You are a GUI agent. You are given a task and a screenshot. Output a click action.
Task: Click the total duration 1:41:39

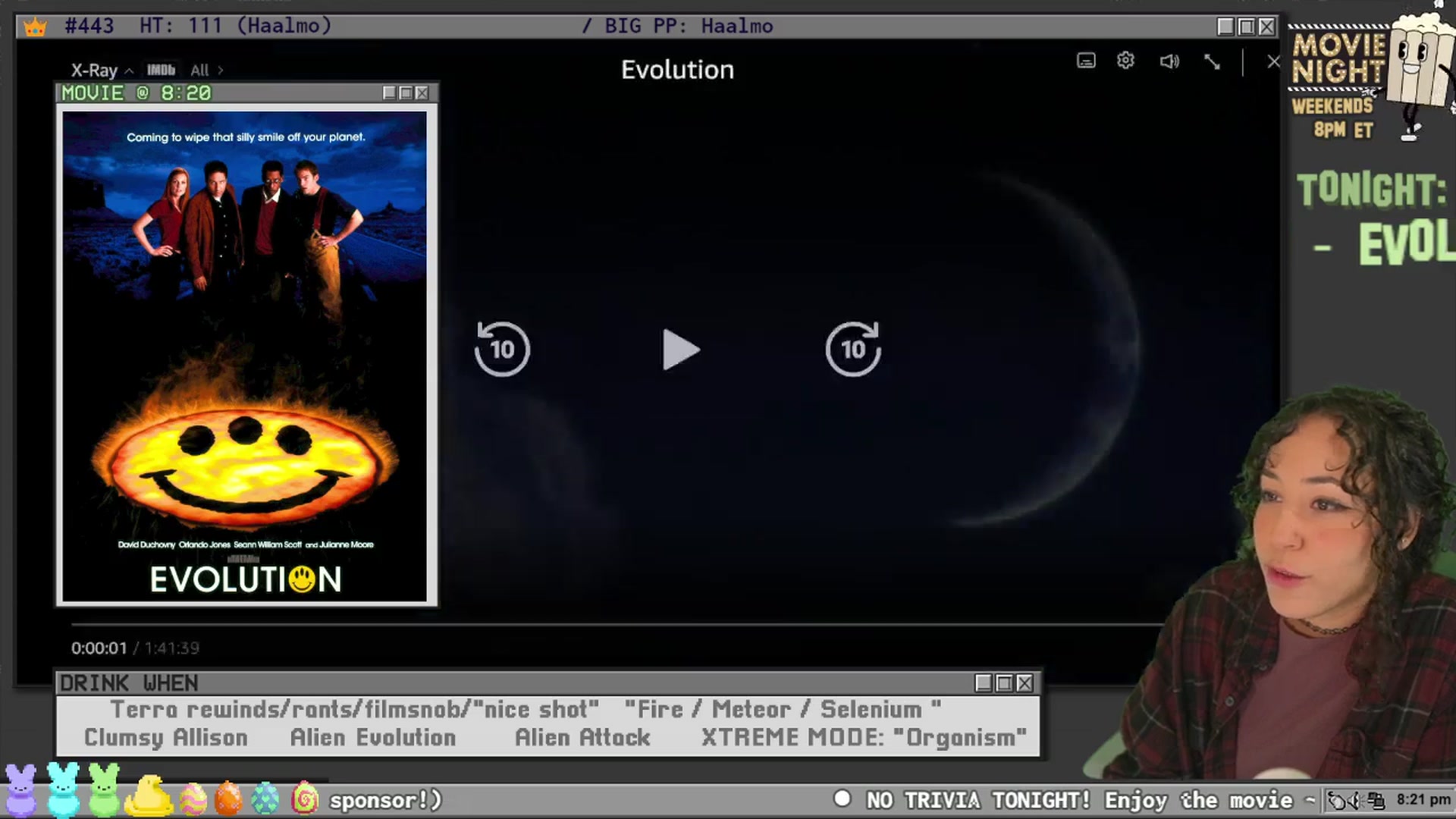[172, 648]
